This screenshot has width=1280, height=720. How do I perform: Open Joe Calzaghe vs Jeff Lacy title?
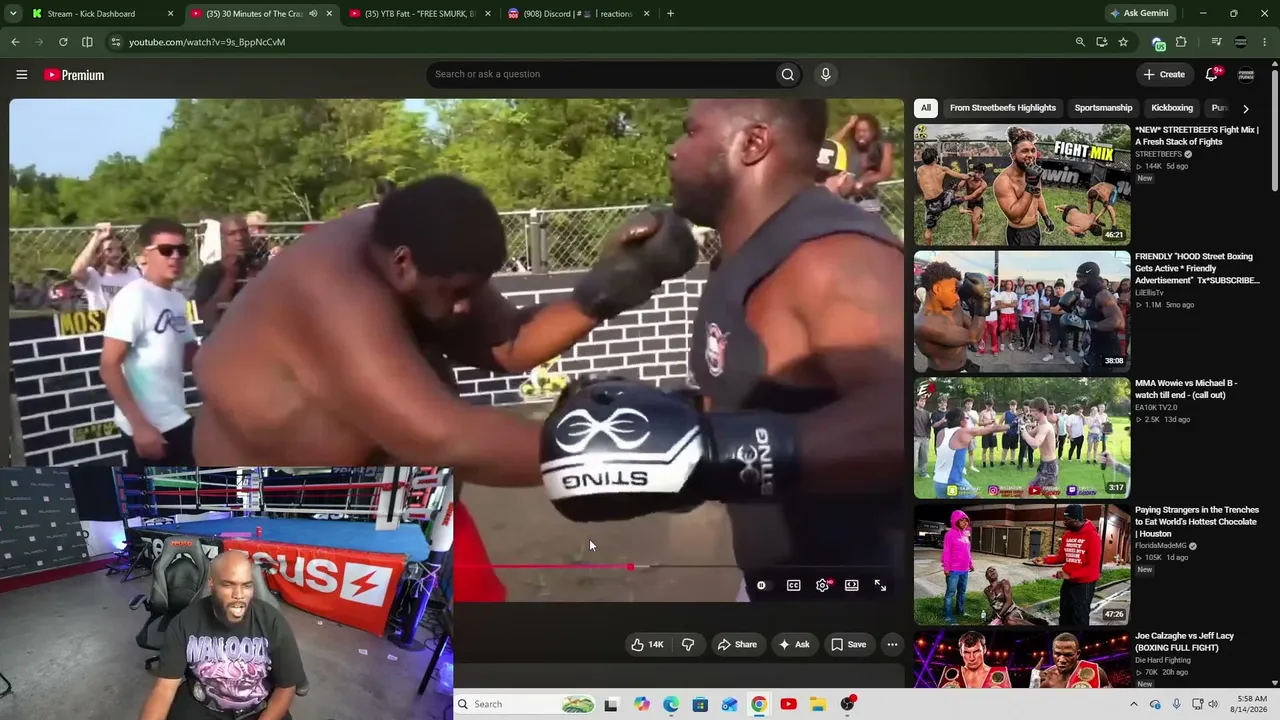click(x=1185, y=642)
